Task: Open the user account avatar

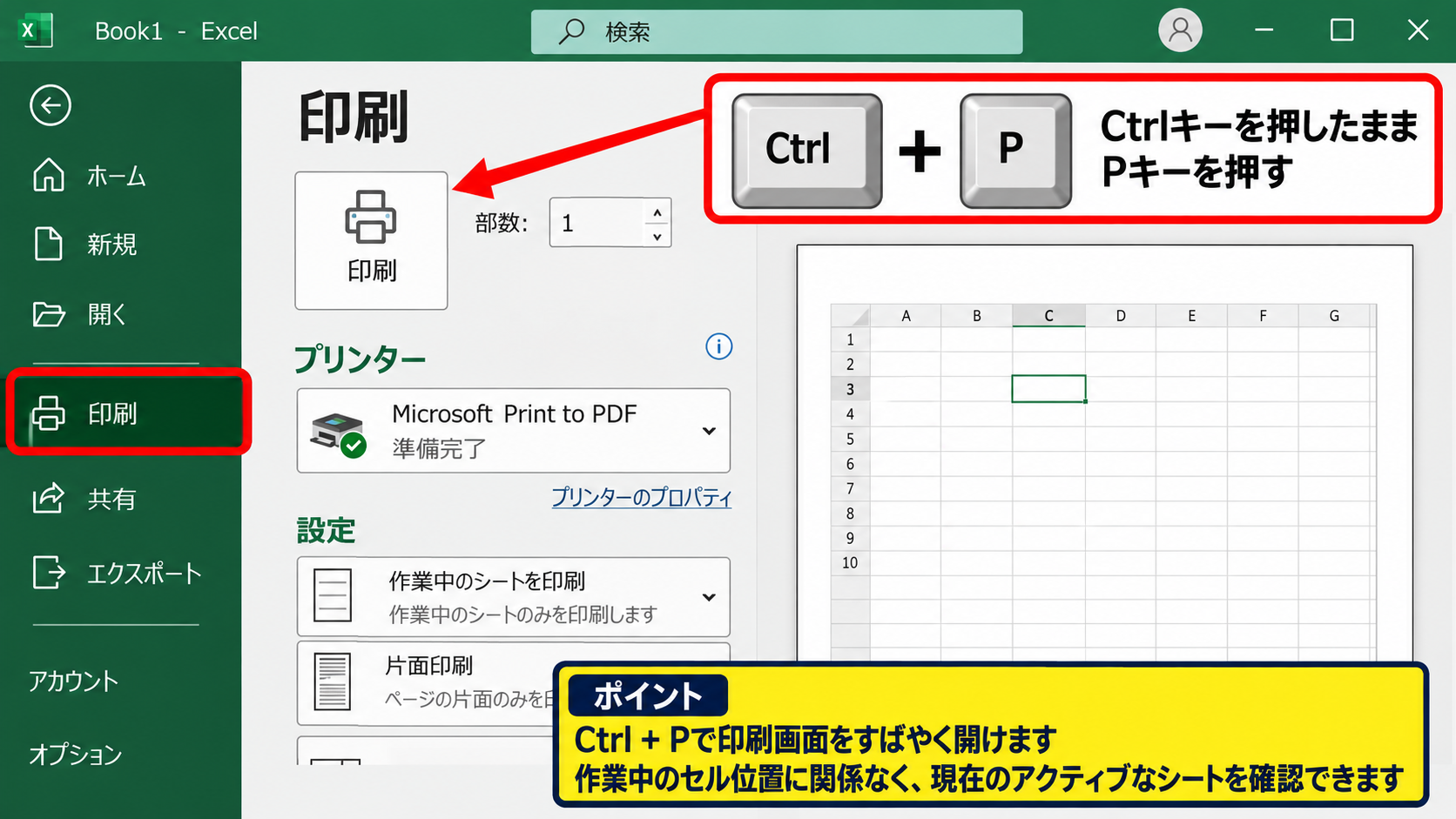Action: click(x=1180, y=30)
